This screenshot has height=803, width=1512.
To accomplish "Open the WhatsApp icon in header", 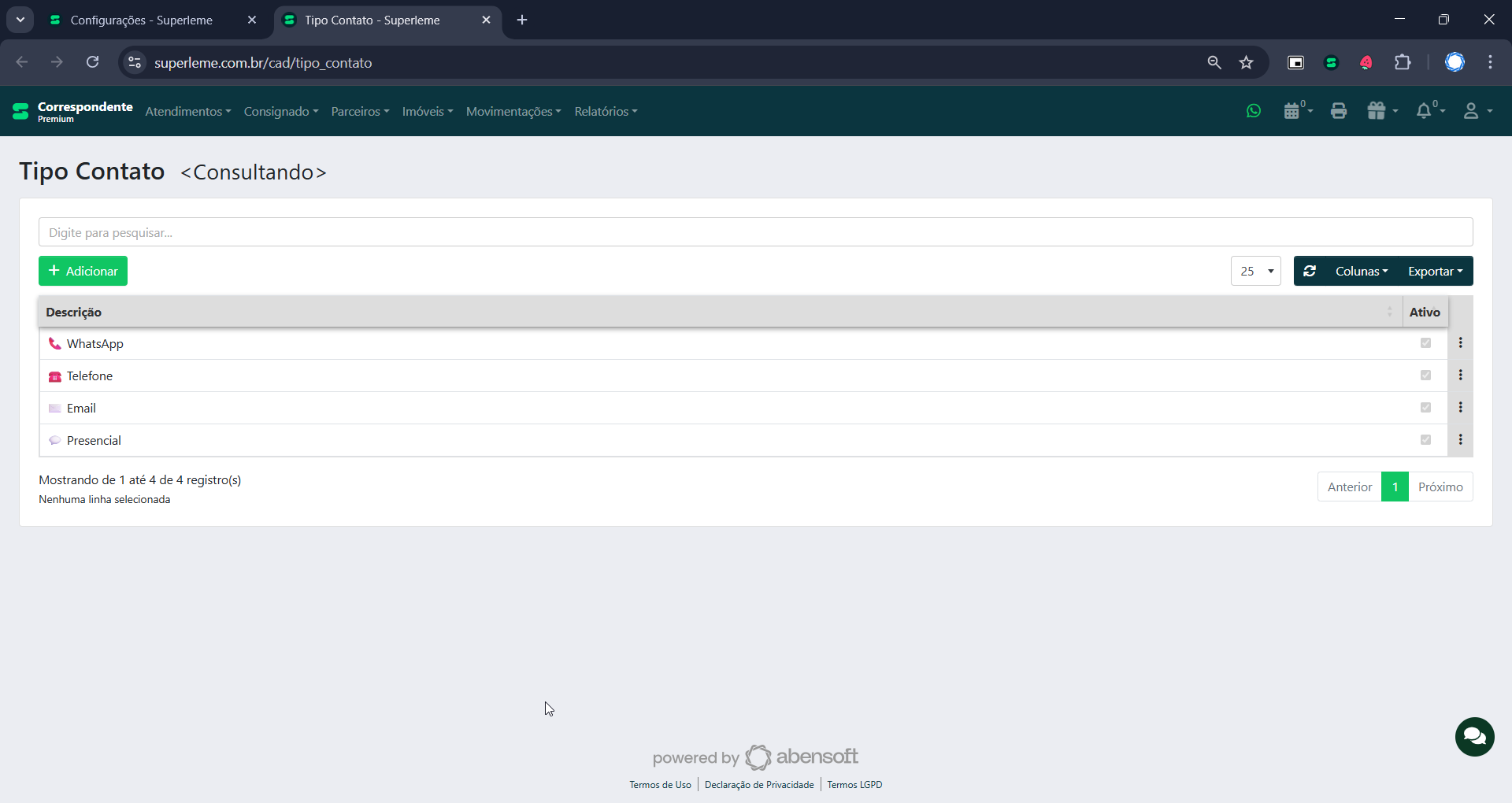I will 1254,111.
